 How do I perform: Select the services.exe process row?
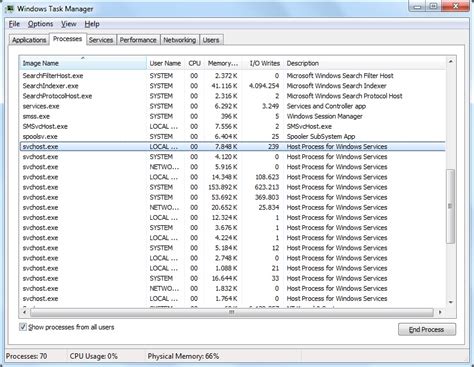(233, 106)
